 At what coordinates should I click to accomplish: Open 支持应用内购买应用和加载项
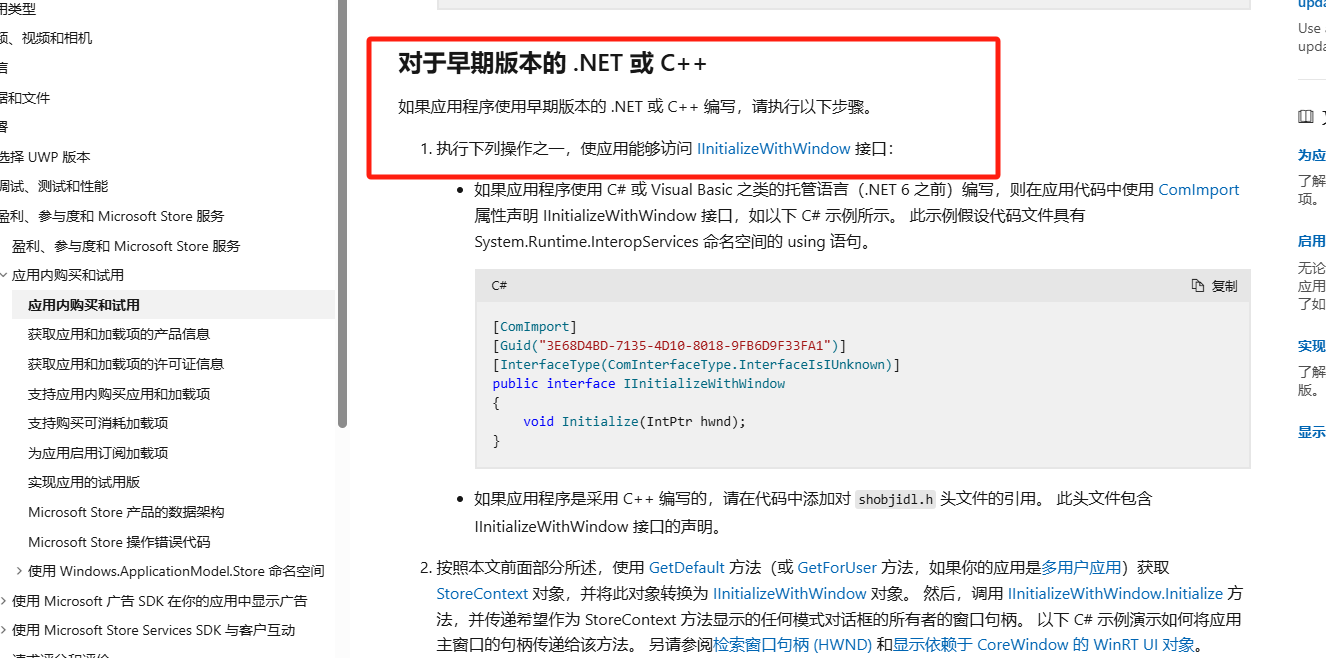click(119, 394)
